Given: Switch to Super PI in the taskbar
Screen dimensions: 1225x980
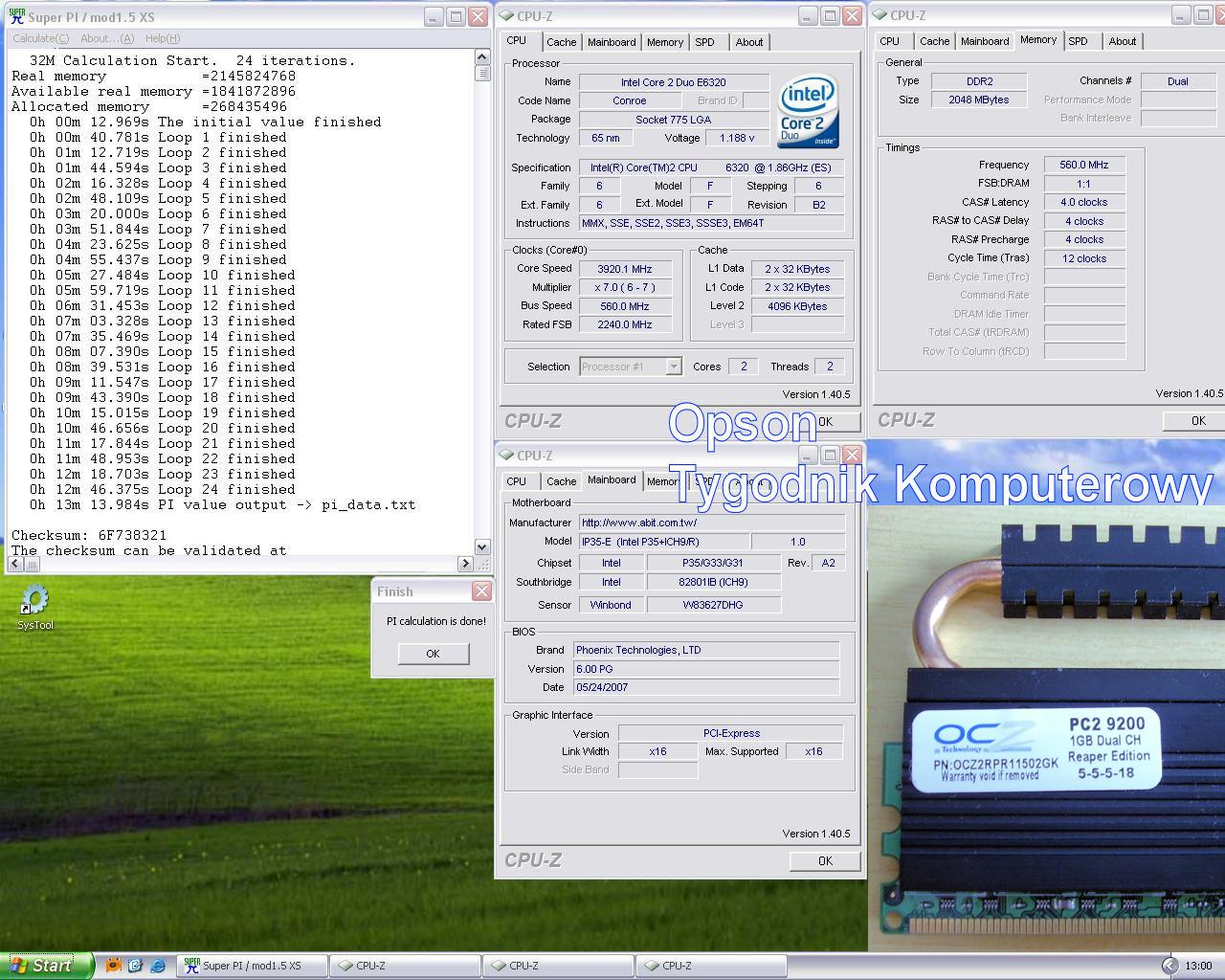Looking at the screenshot, I should (x=252, y=966).
